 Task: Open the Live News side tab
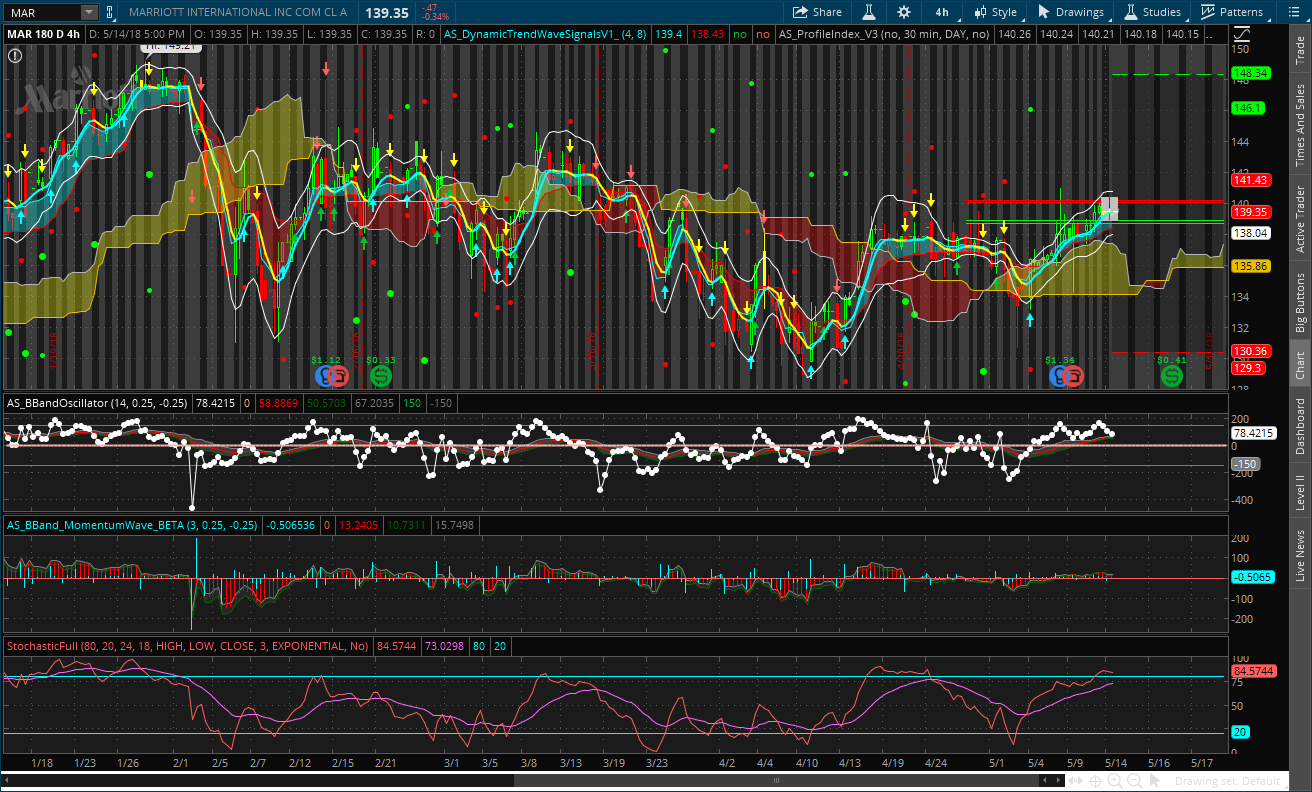[x=1300, y=555]
